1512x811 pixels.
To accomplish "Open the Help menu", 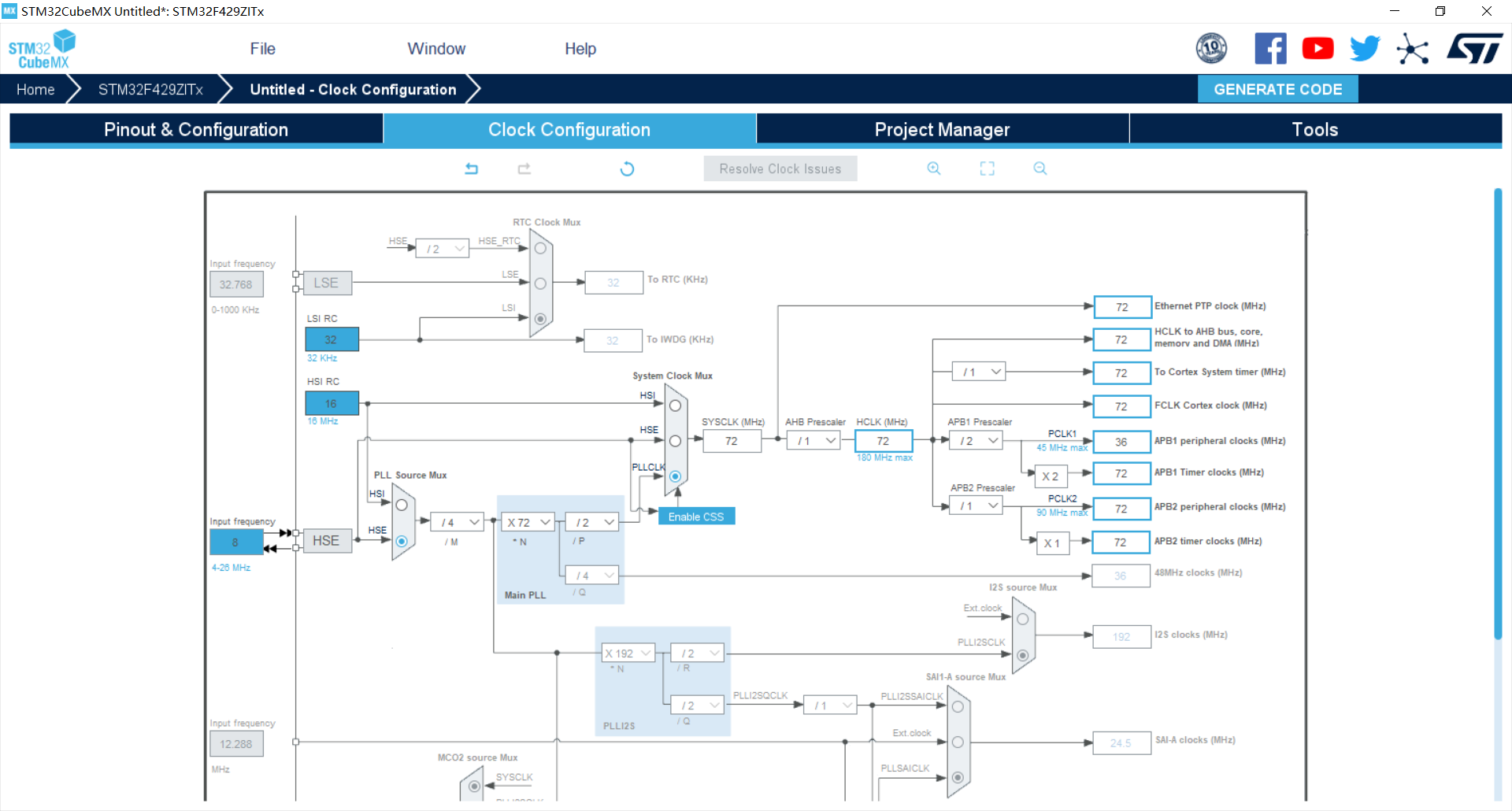I will [580, 49].
